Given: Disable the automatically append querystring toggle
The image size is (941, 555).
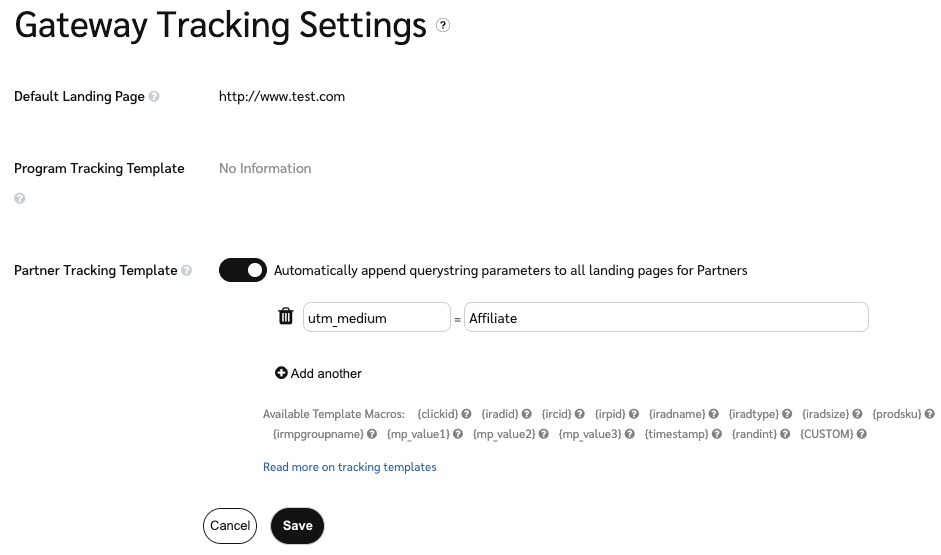Looking at the screenshot, I should coord(243,270).
